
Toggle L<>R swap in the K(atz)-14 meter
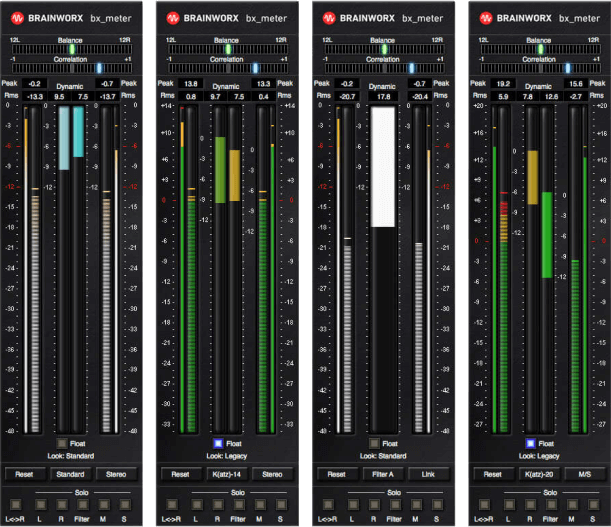(172, 504)
